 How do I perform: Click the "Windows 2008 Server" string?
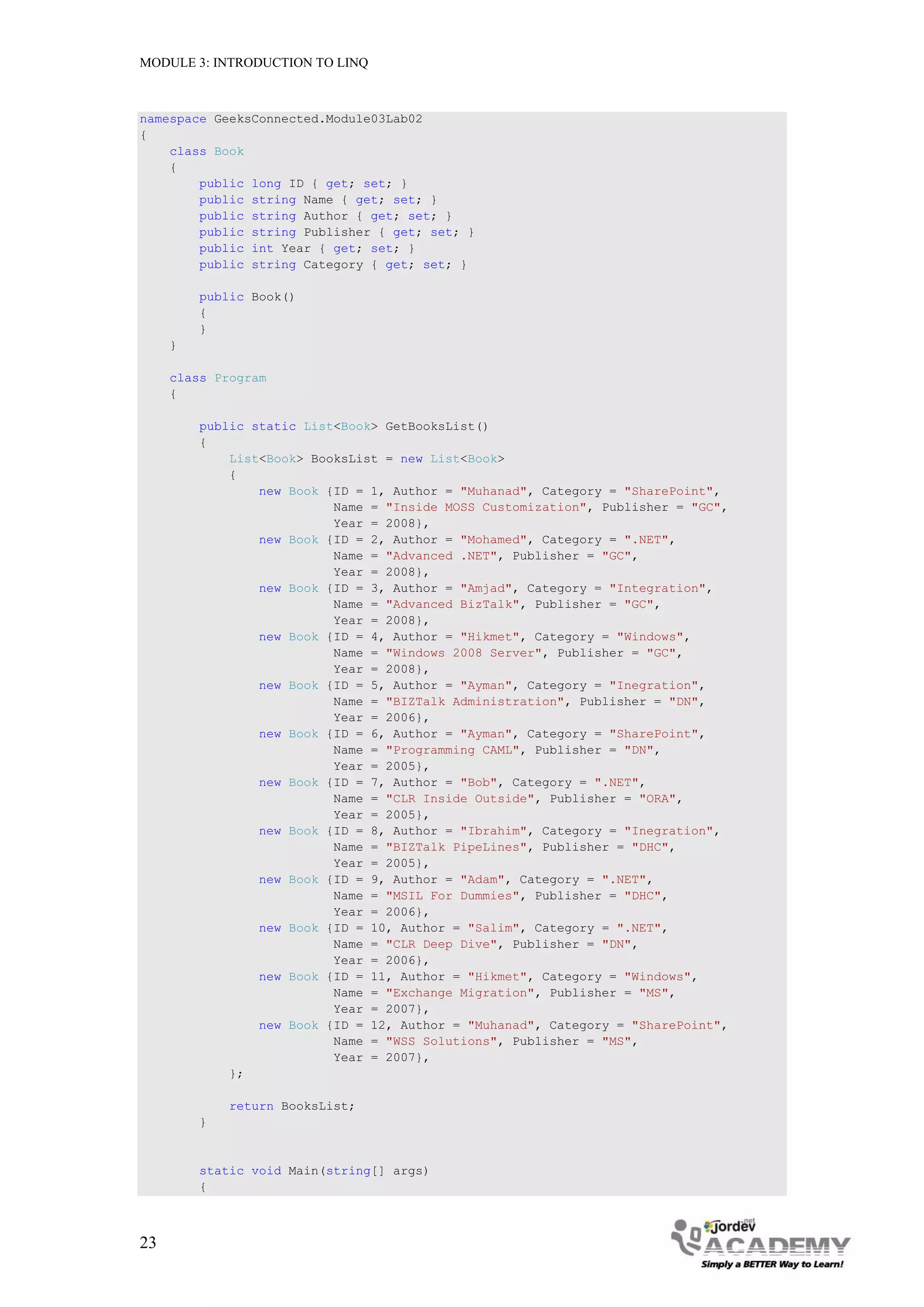[464, 653]
